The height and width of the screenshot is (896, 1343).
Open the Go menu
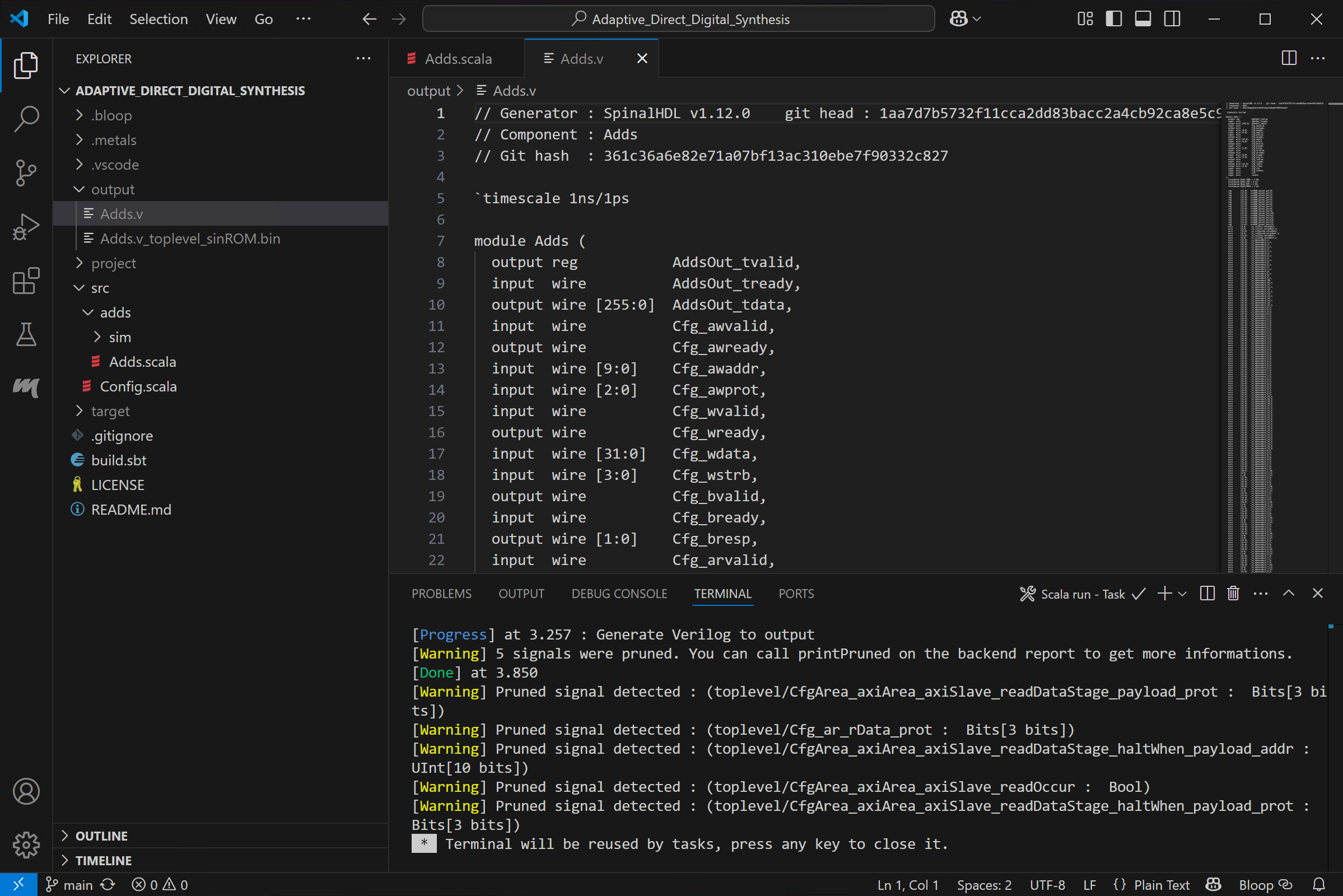(263, 19)
